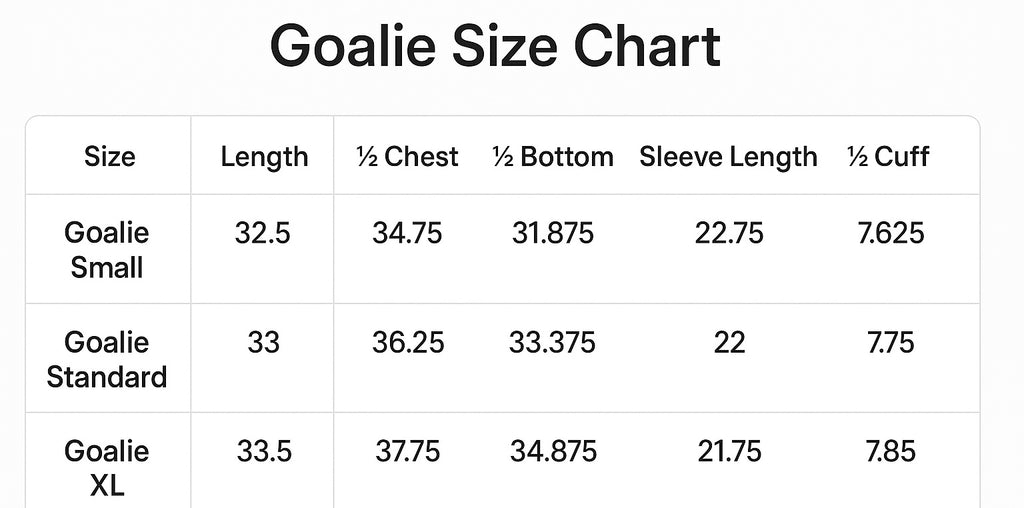Click the ½ Cuff column header

[x=888, y=157]
